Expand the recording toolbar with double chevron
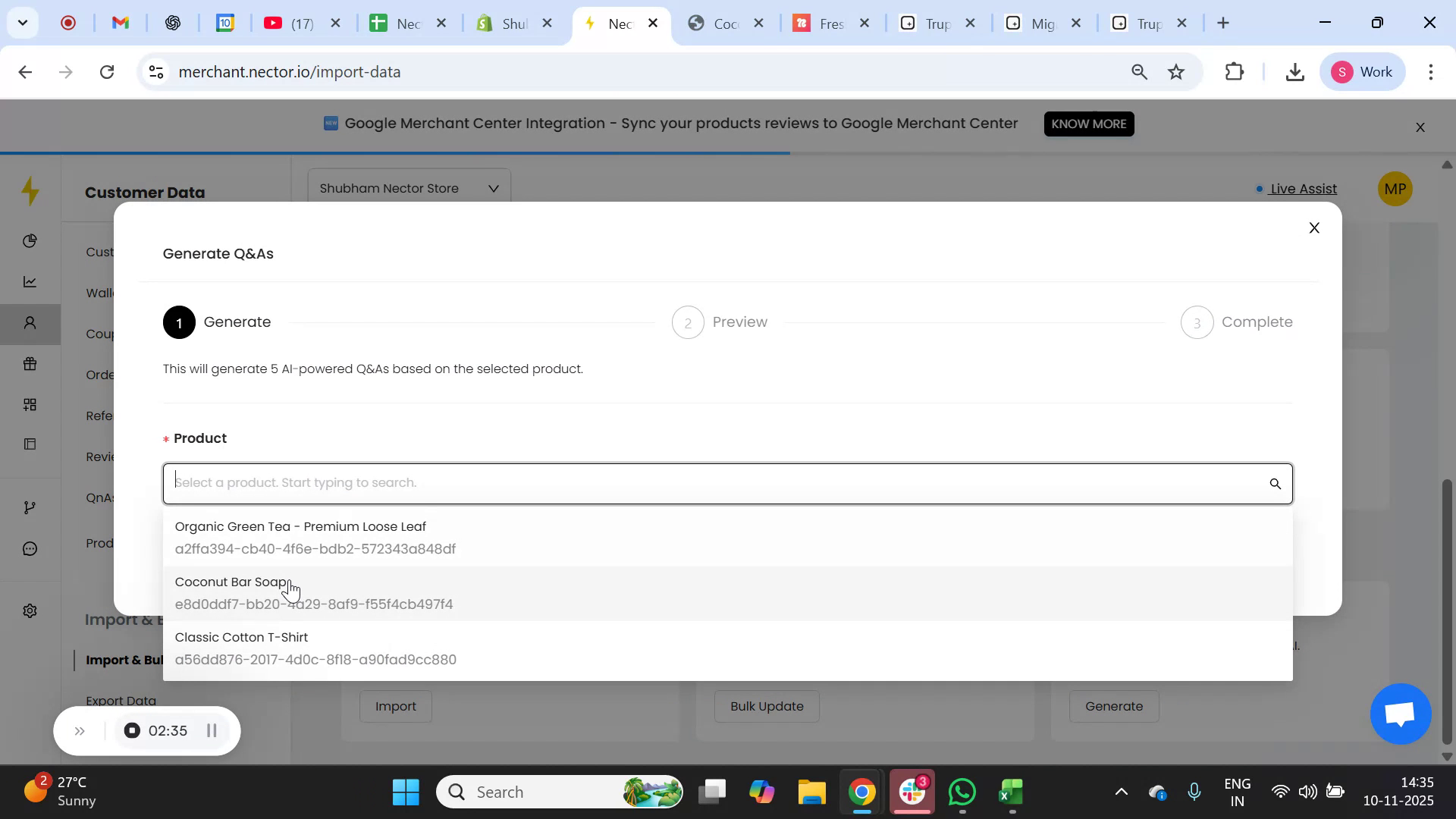This screenshot has width=1456, height=819. point(80,730)
